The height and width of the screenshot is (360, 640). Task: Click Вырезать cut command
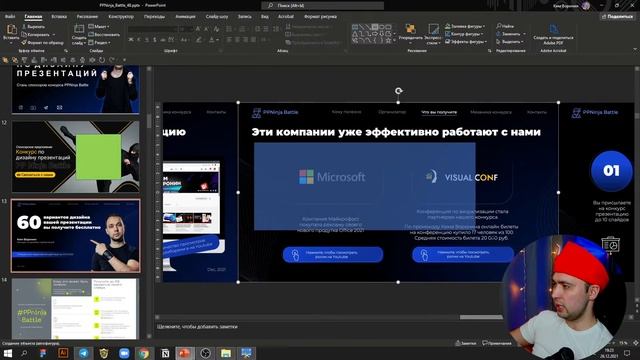[x=33, y=27]
